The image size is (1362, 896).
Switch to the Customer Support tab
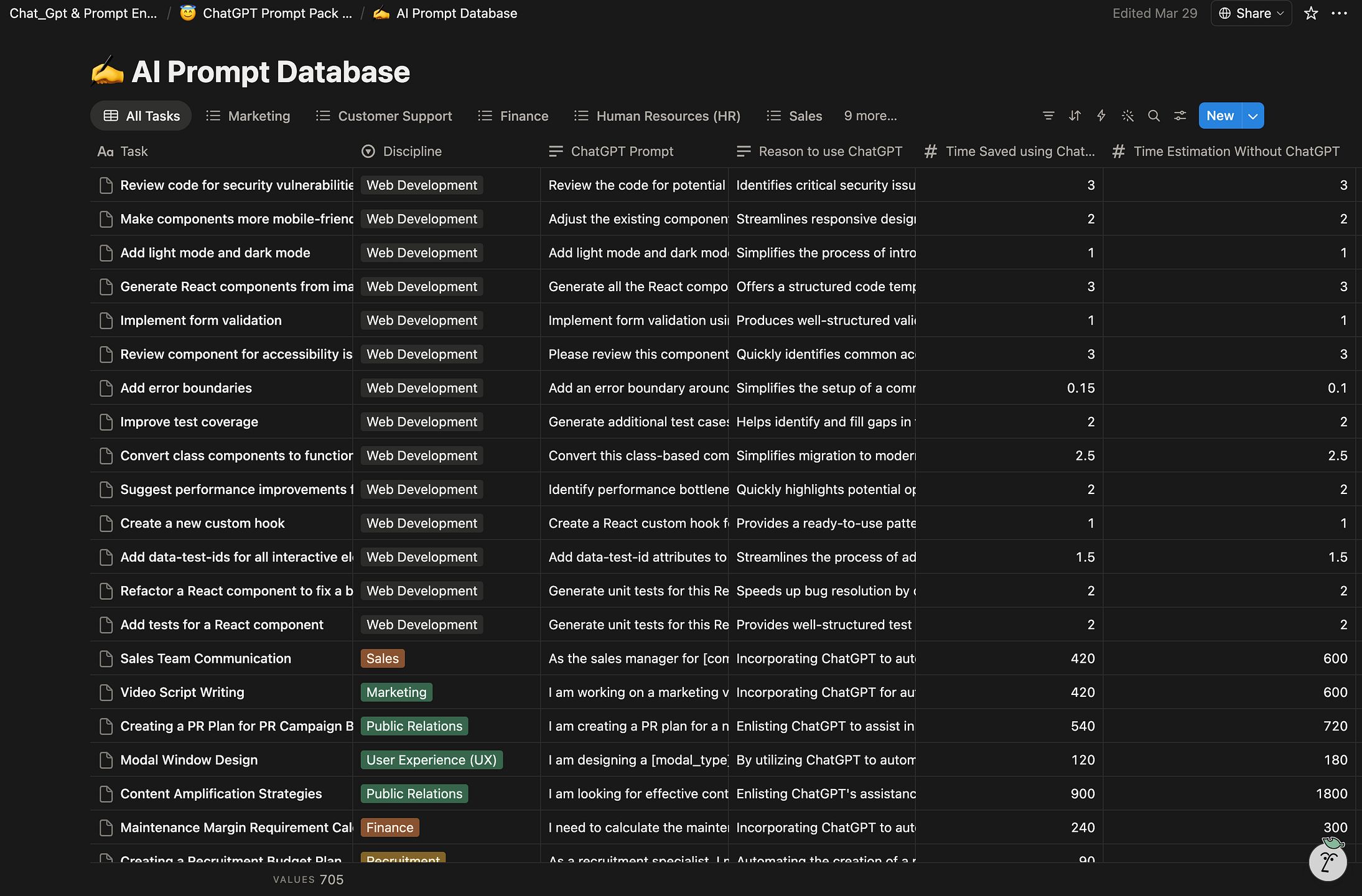(x=384, y=116)
